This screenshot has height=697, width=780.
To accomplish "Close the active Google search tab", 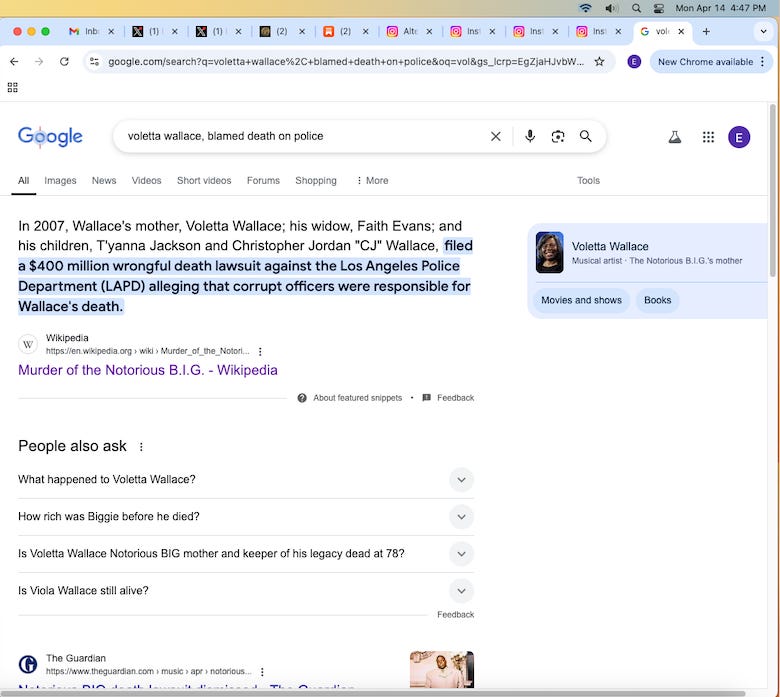I will pyautogui.click(x=681, y=31).
